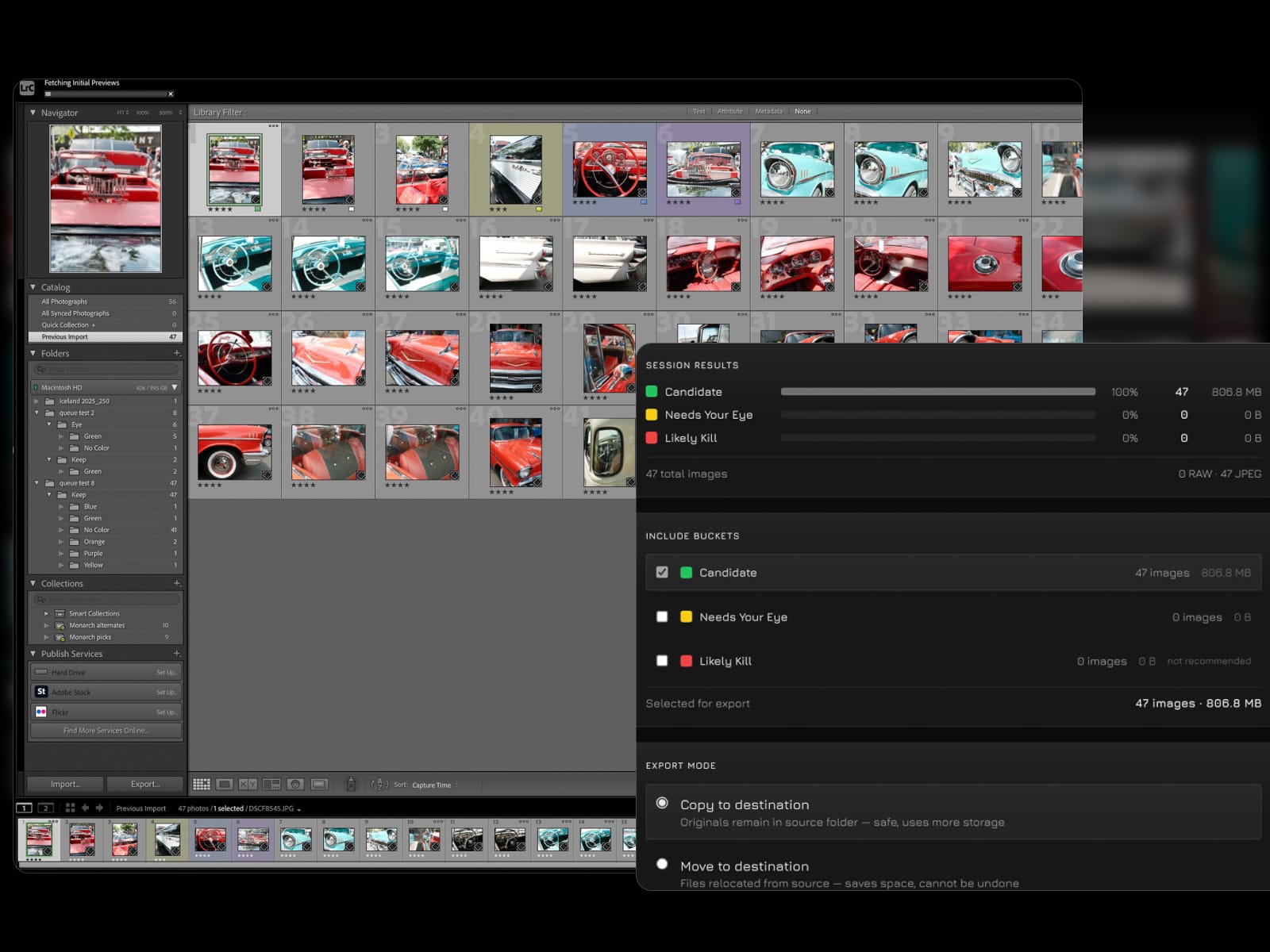Image resolution: width=1270 pixels, height=952 pixels.
Task: Click Set Up for Adobe Stock
Action: pyautogui.click(x=167, y=693)
